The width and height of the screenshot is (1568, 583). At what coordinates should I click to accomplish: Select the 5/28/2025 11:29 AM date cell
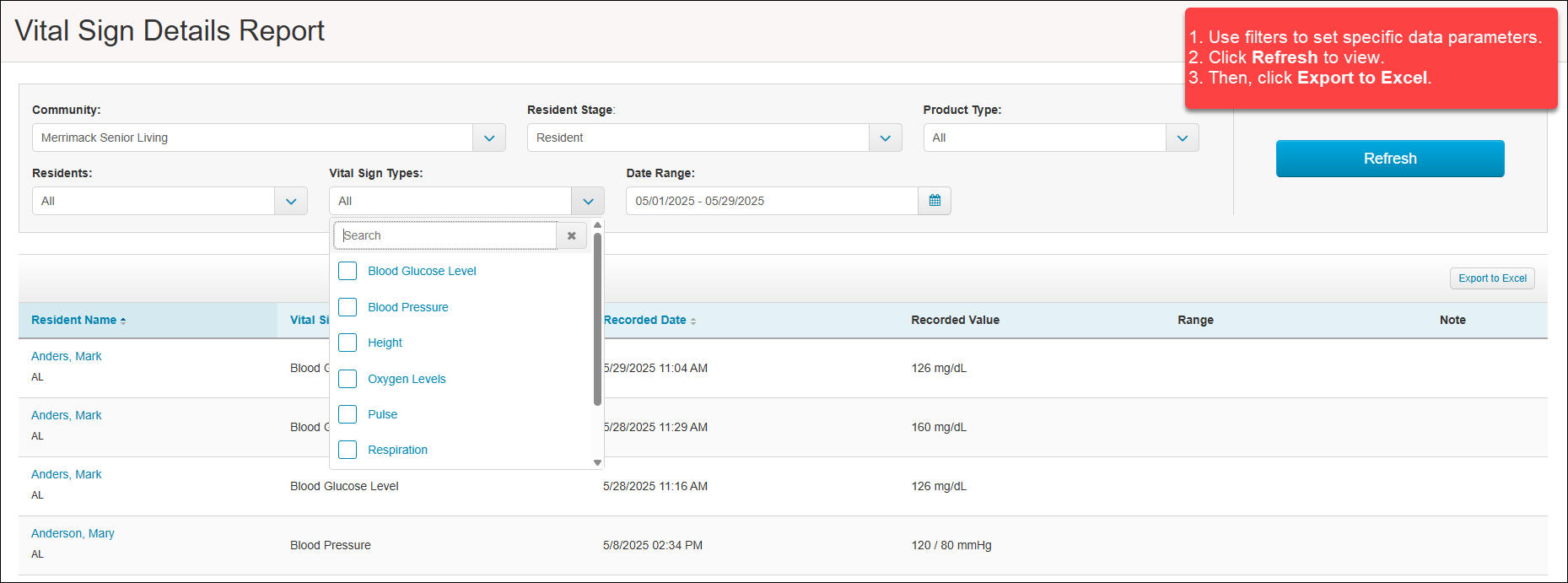coord(655,427)
